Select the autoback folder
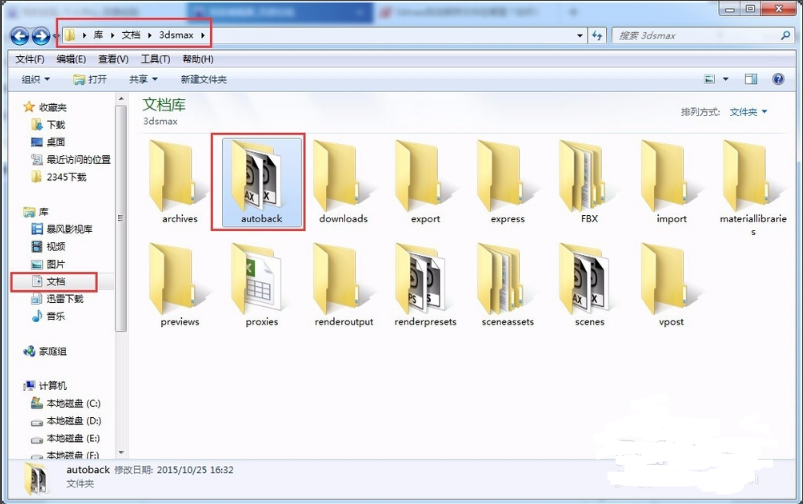 (x=262, y=182)
